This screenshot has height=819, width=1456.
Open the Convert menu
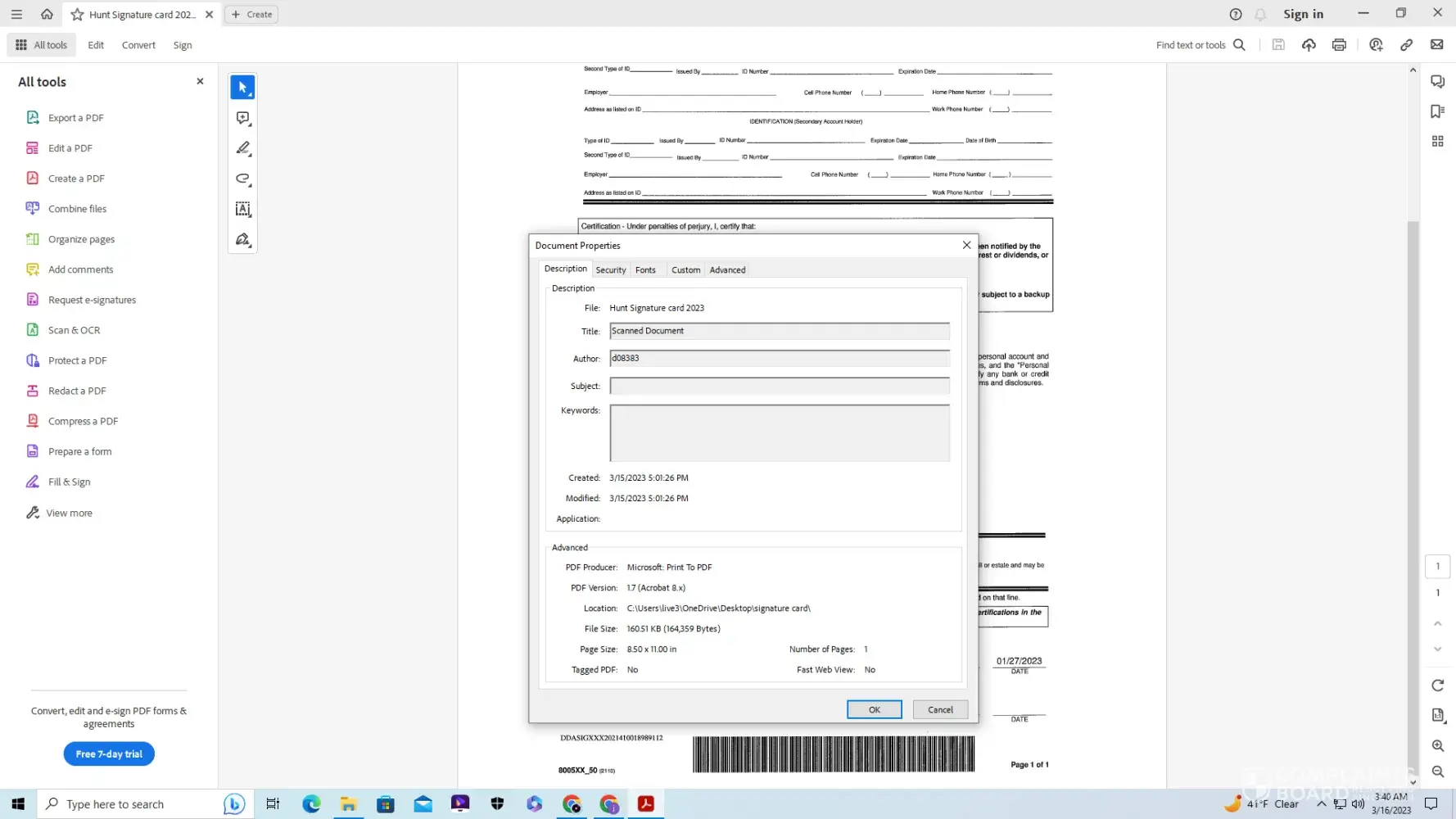138,45
